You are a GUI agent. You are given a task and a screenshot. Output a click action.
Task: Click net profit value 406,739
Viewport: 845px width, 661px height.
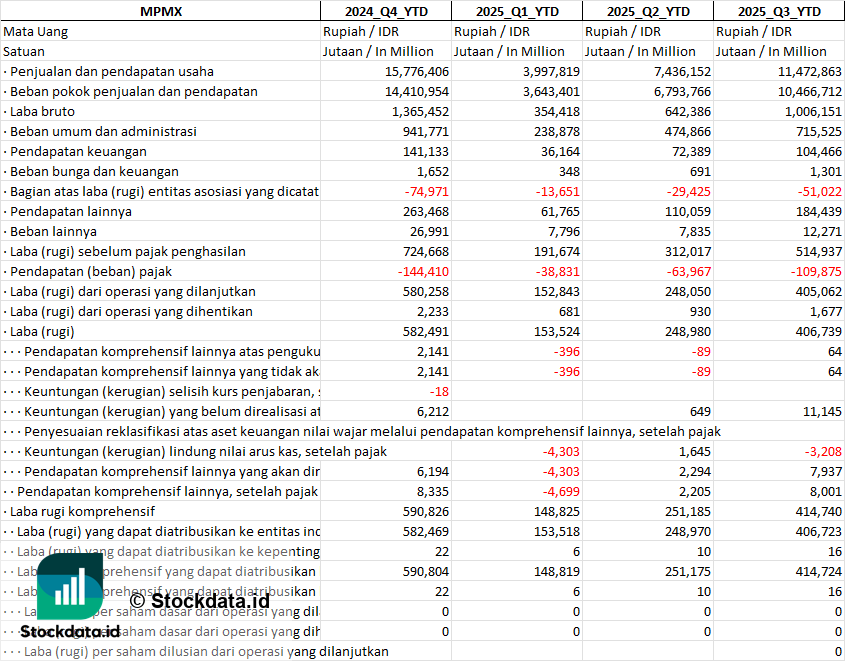(x=819, y=331)
